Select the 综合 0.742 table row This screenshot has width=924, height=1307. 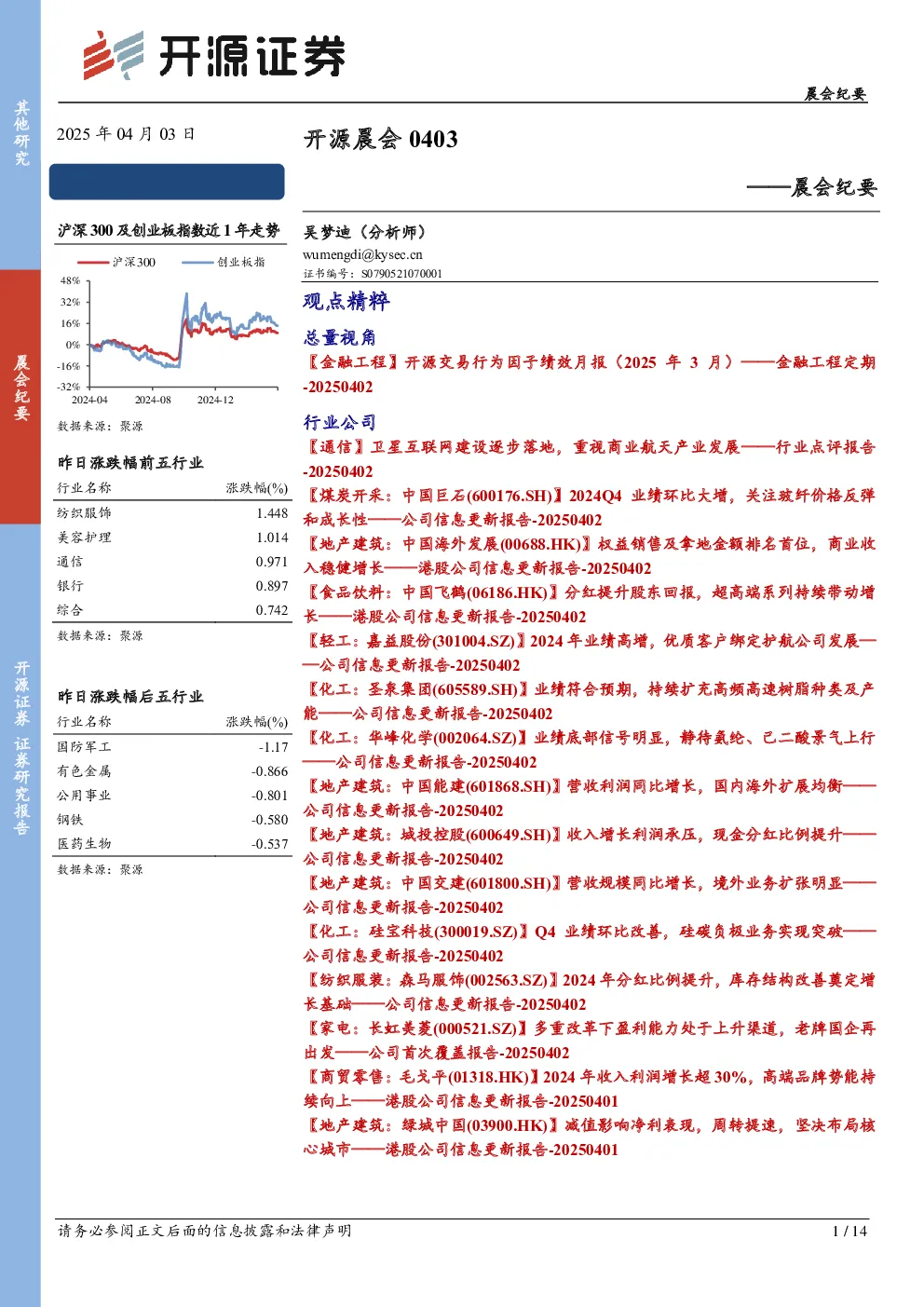pos(172,610)
